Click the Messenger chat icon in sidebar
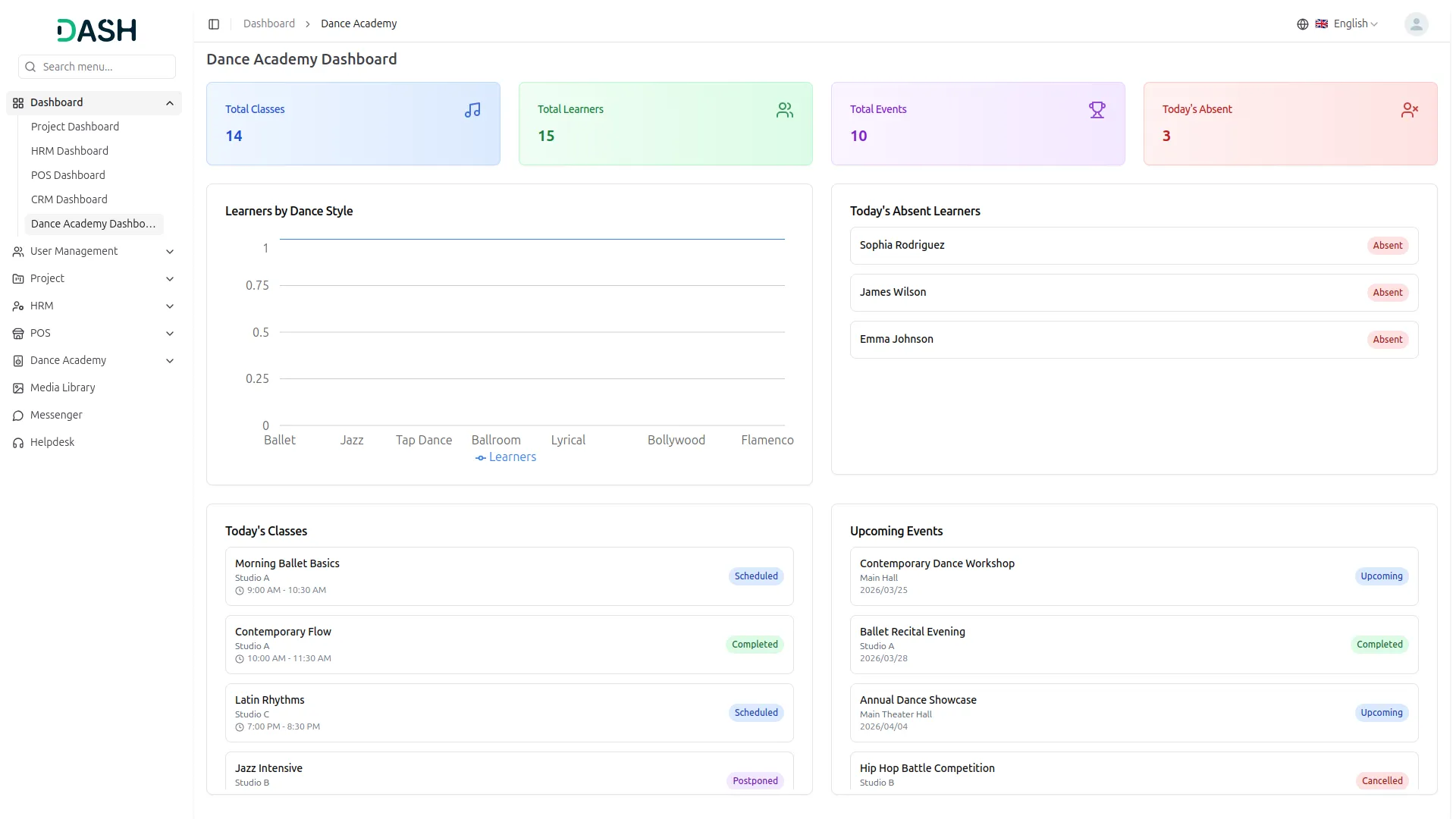1456x819 pixels. point(18,416)
